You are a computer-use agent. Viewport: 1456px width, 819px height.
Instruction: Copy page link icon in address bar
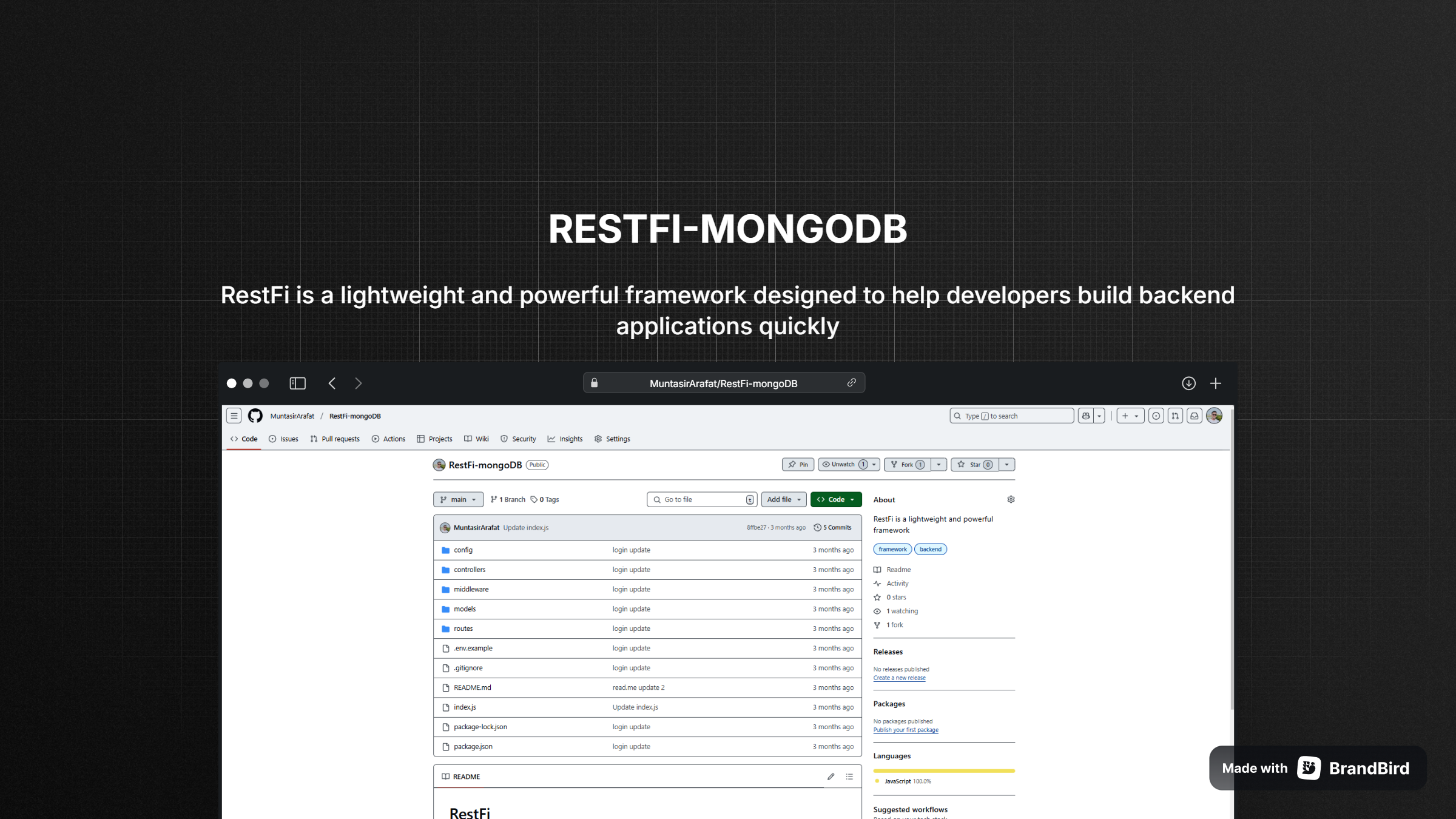(x=852, y=383)
